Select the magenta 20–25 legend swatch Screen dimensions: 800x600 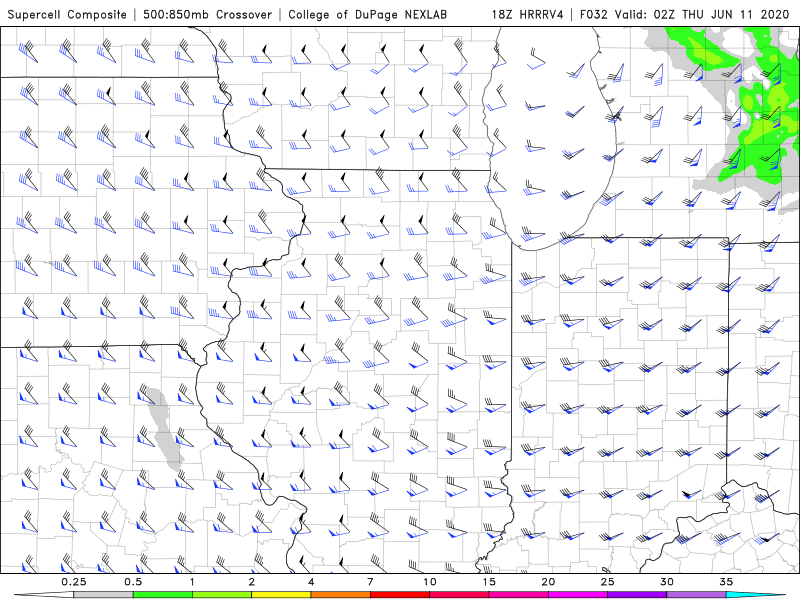(x=578, y=595)
